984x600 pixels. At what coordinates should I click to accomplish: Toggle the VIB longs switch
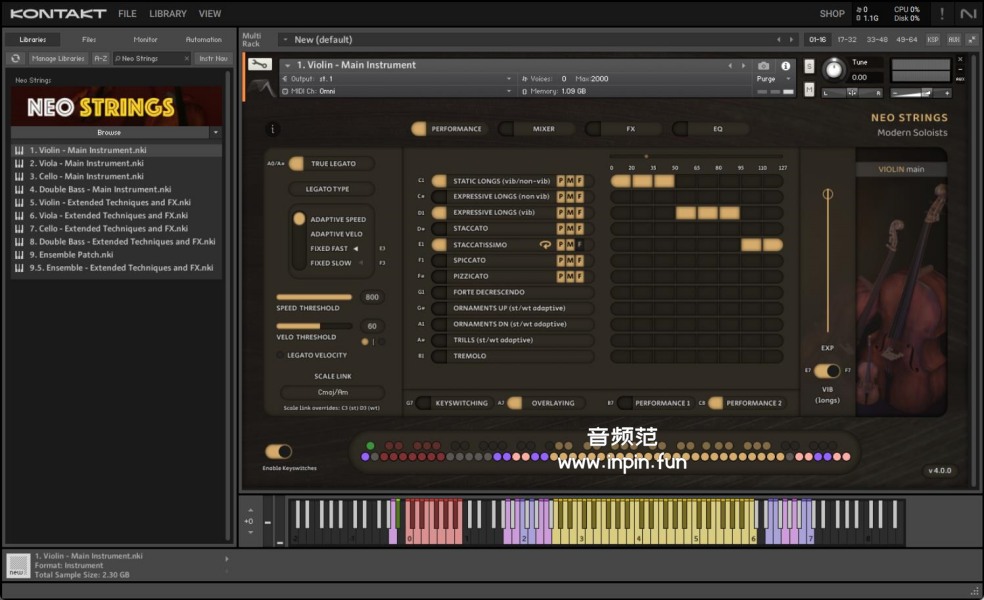click(x=827, y=371)
